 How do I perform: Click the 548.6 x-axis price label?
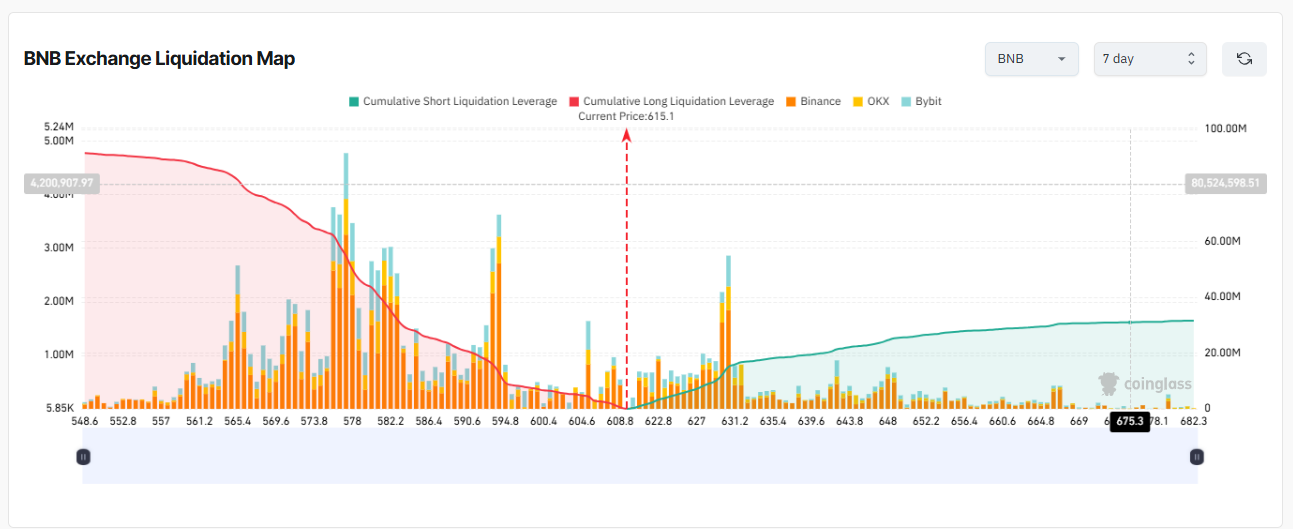coord(84,422)
